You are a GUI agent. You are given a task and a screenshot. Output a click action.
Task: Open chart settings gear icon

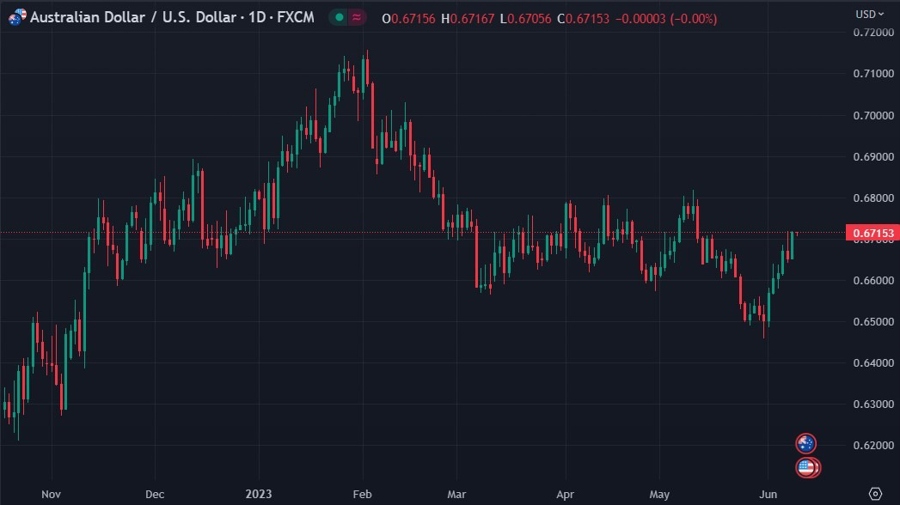875,494
